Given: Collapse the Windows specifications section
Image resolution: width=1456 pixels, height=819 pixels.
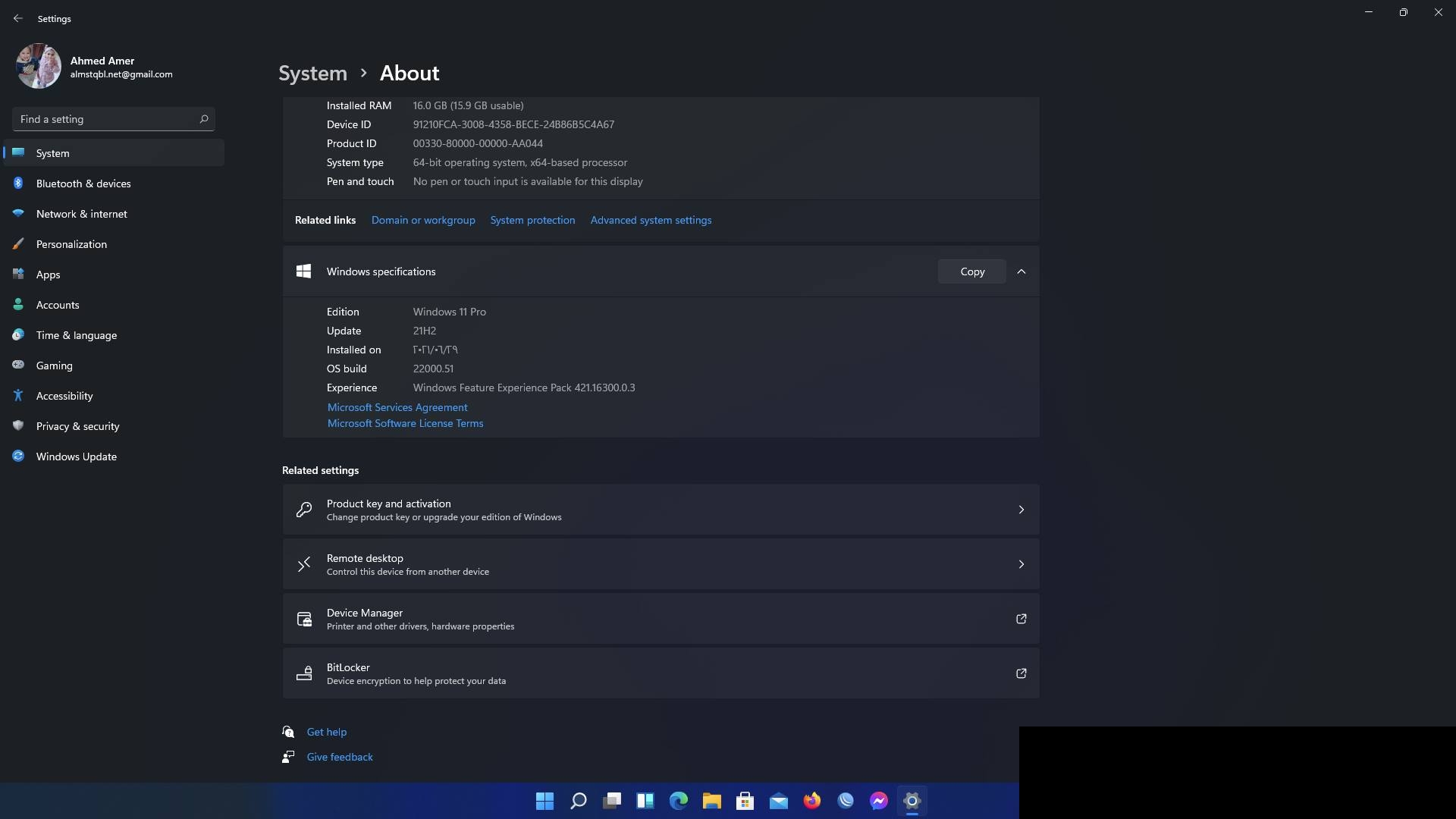Looking at the screenshot, I should coord(1021,271).
